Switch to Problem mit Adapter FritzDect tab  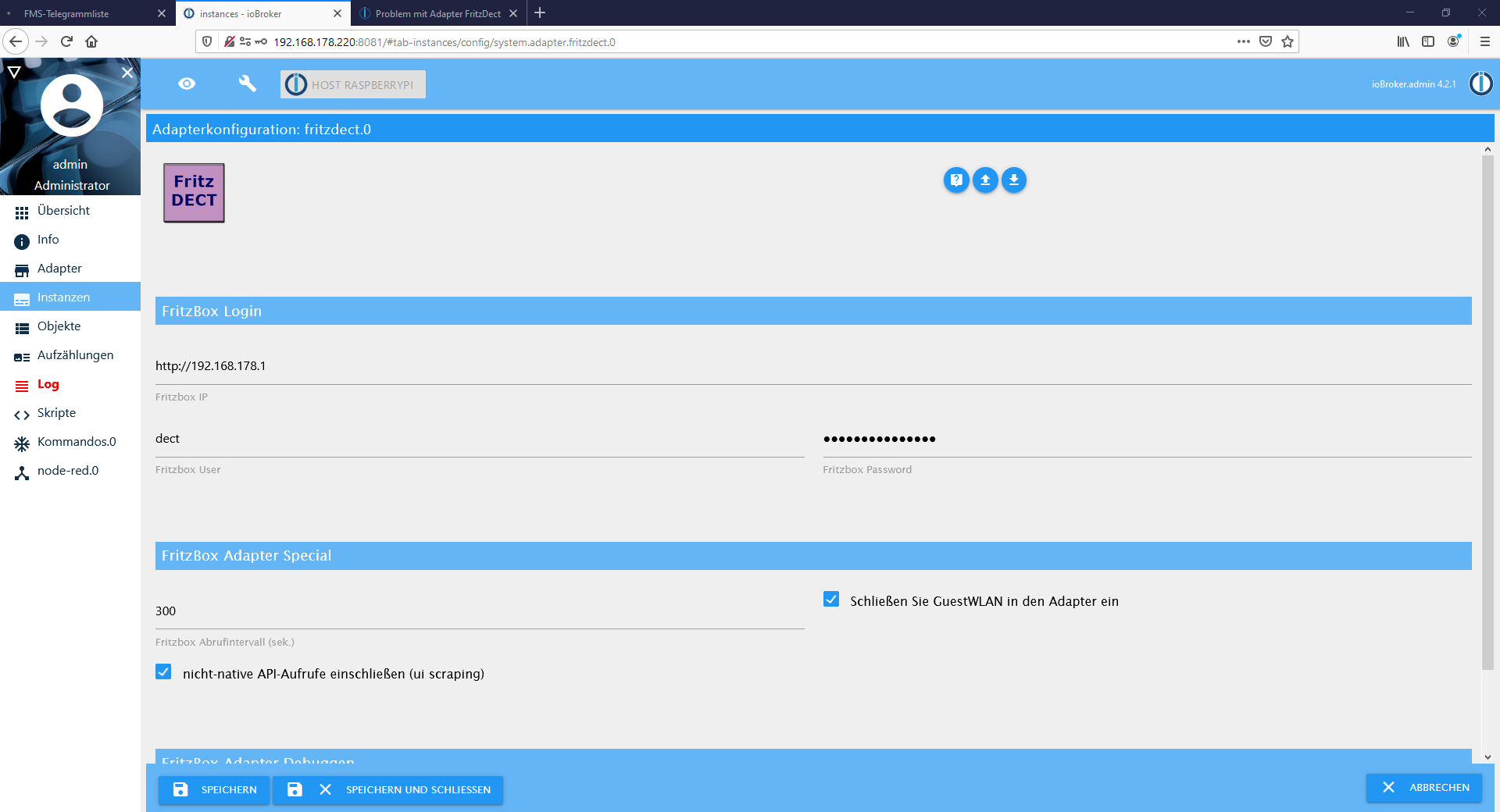coord(438,13)
